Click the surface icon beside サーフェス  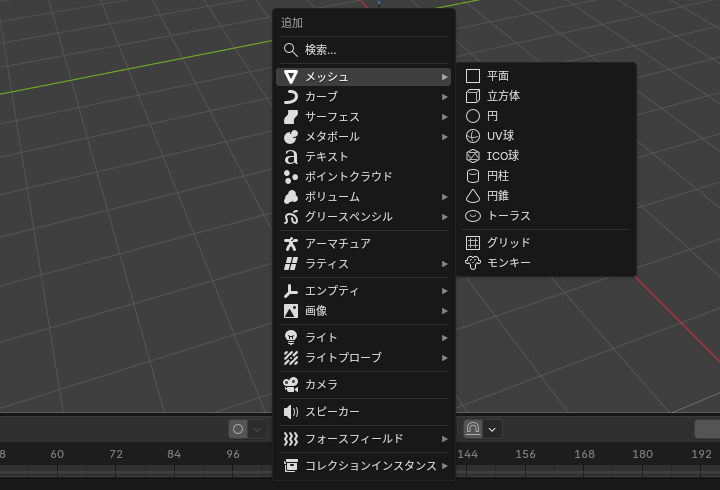click(x=291, y=117)
